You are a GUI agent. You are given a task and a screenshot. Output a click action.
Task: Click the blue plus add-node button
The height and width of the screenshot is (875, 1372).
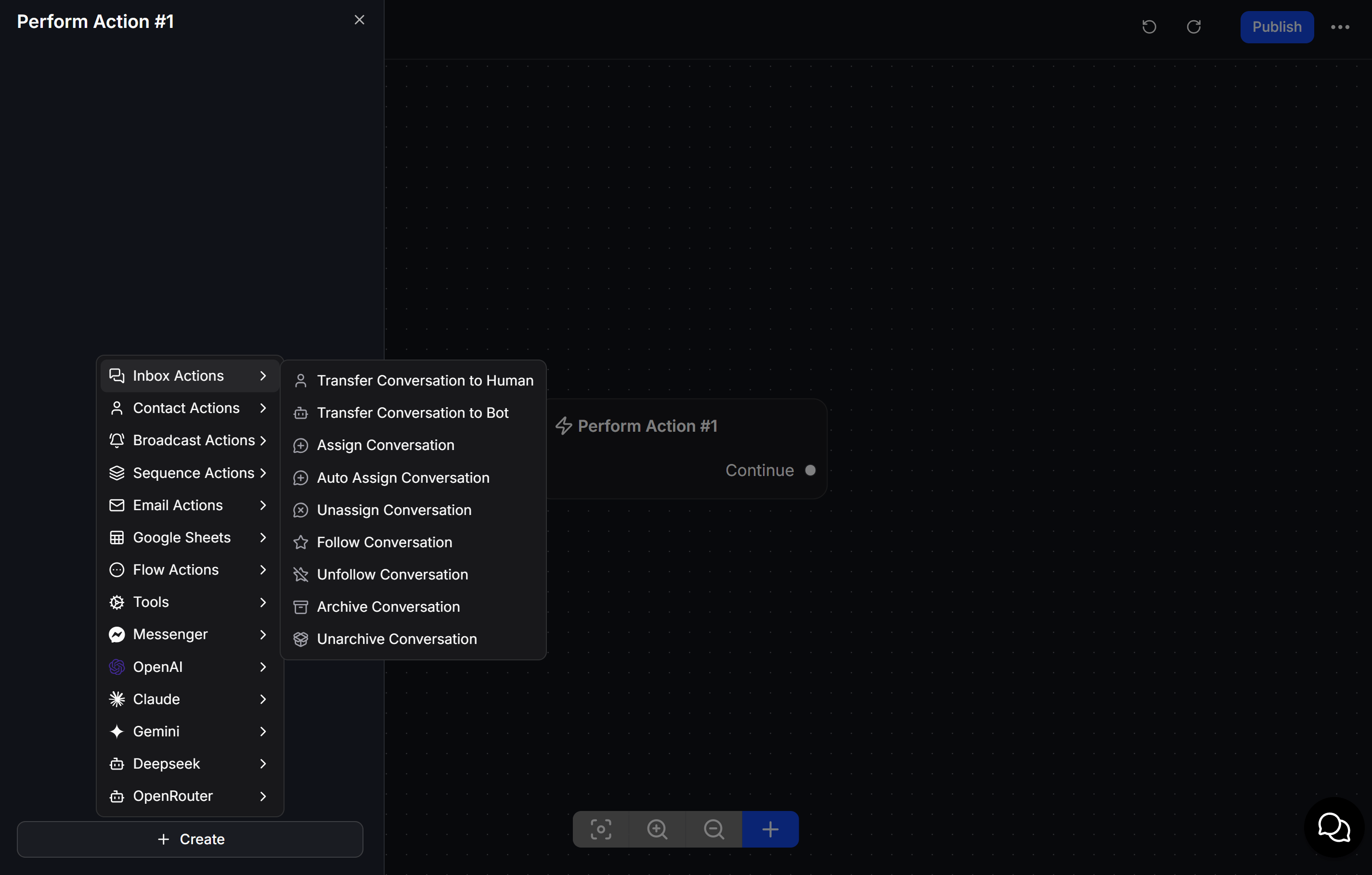[x=770, y=829]
